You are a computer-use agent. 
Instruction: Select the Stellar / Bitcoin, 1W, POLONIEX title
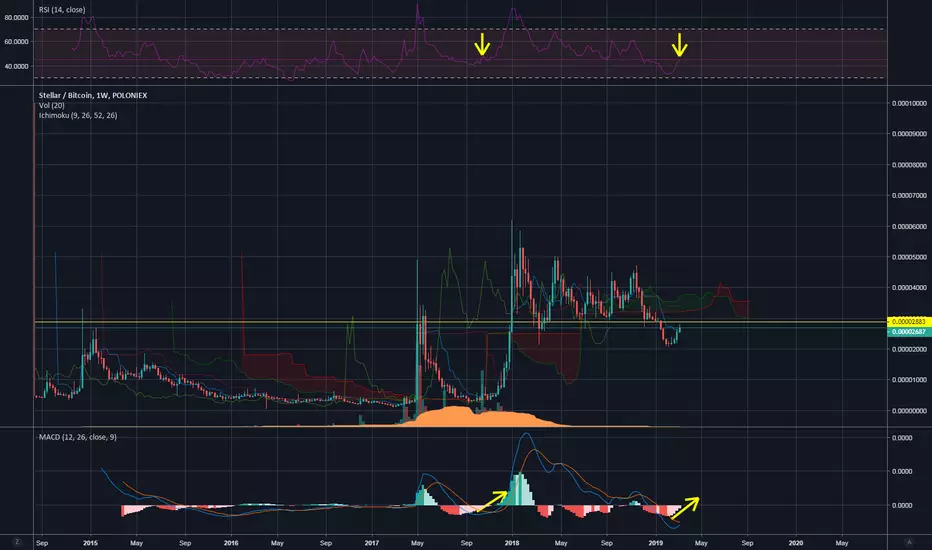pyautogui.click(x=93, y=95)
